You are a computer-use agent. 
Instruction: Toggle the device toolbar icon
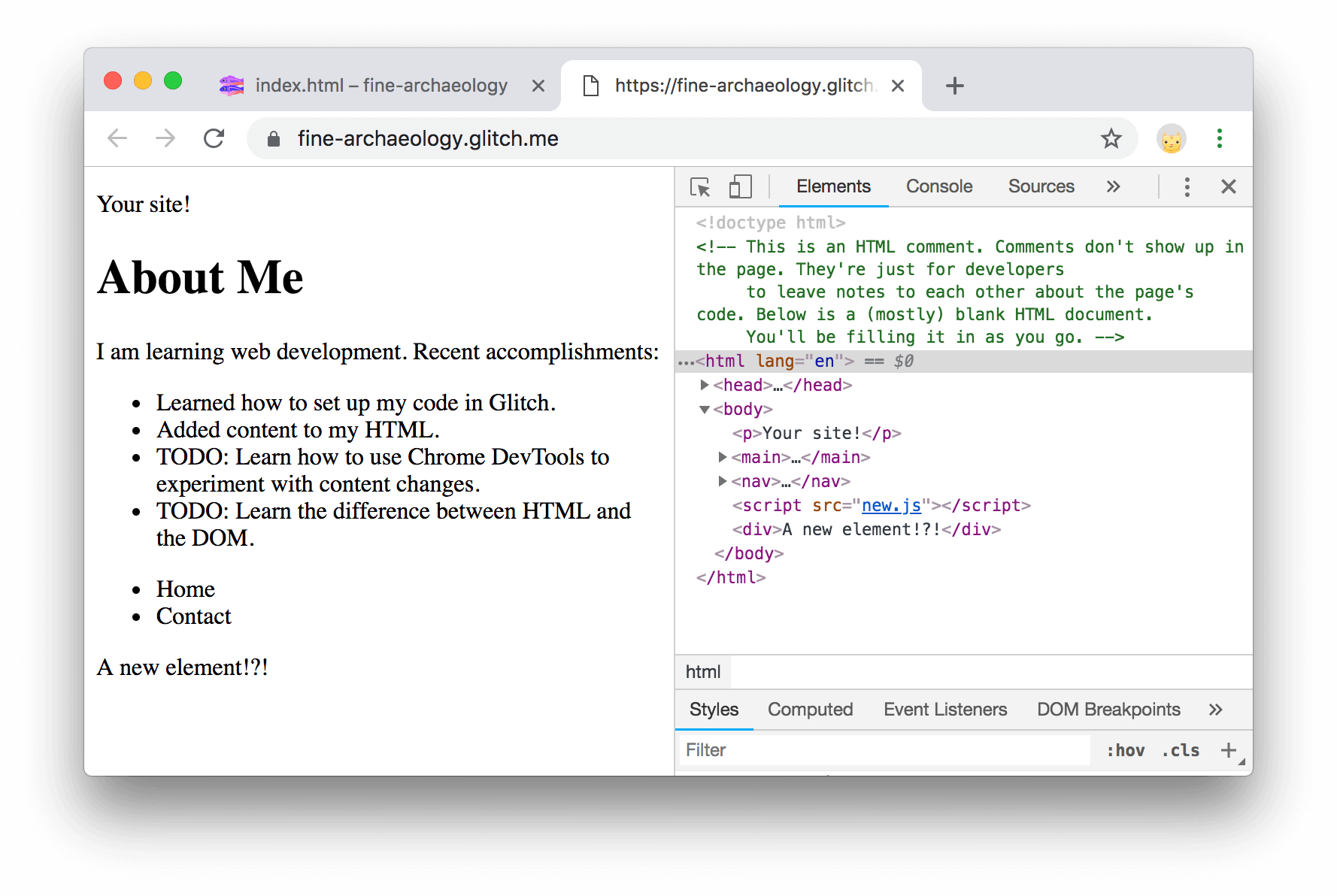741,186
